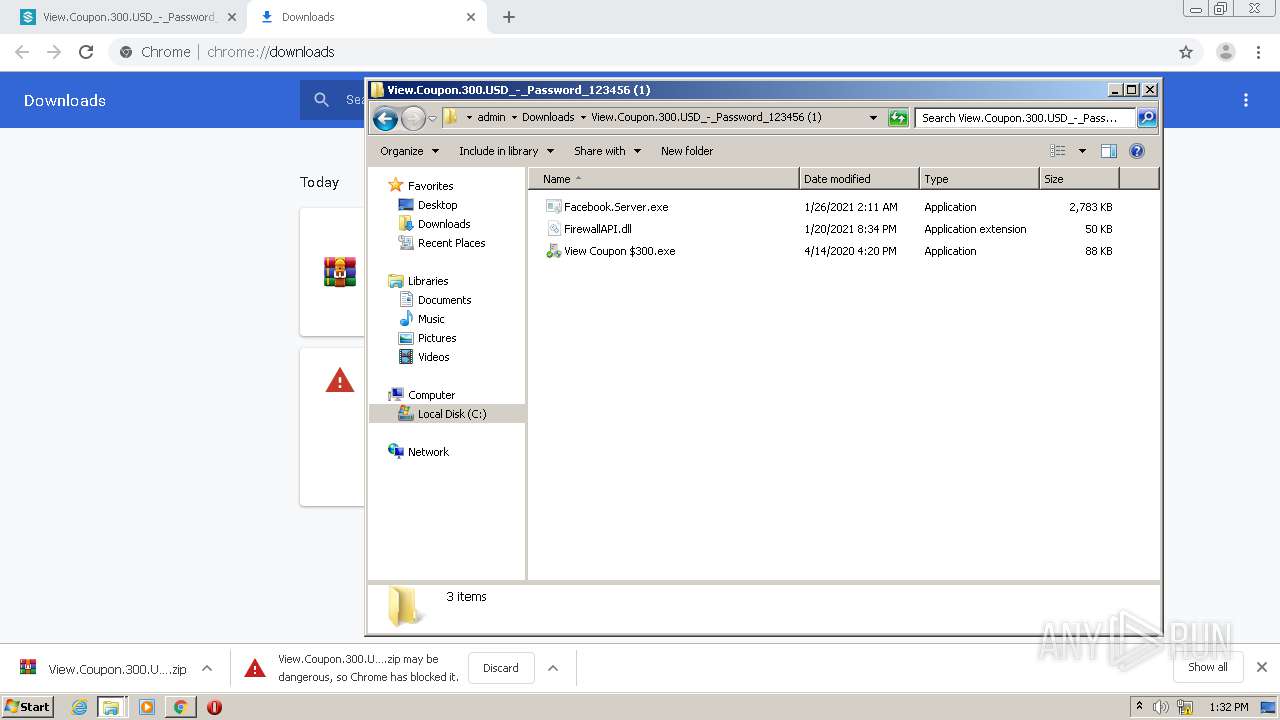This screenshot has width=1280, height=720.
Task: Open the Share with menu
Action: (607, 151)
